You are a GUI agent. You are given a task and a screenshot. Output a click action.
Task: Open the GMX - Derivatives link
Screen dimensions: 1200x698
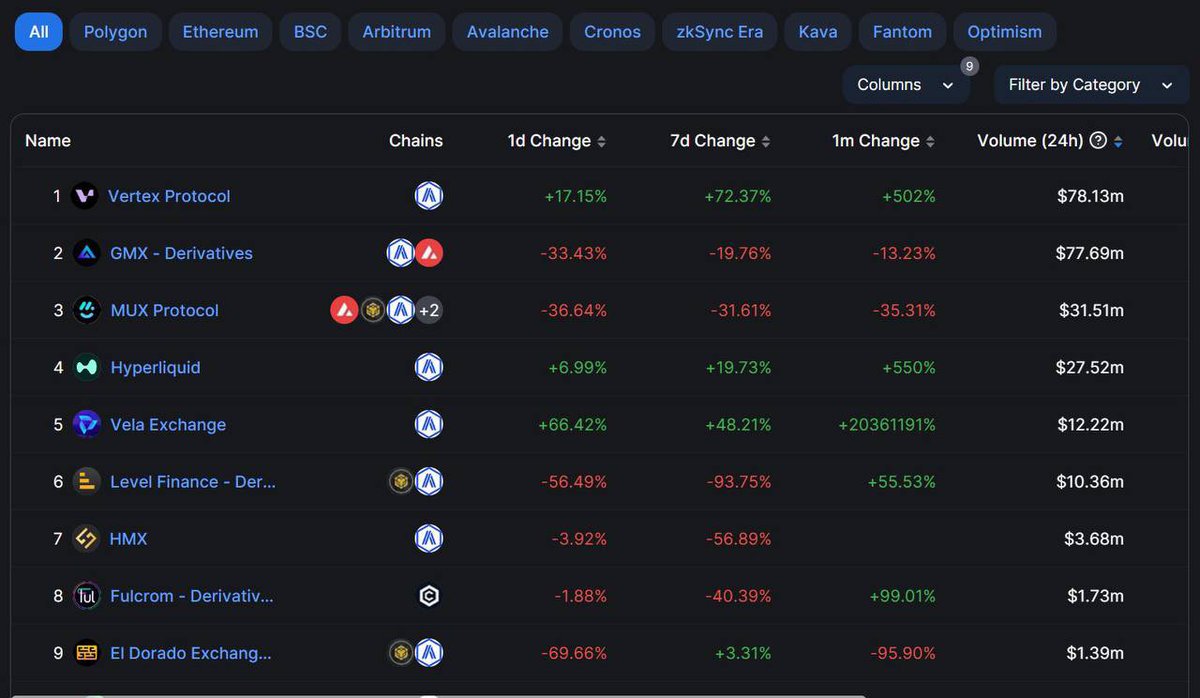coord(181,253)
